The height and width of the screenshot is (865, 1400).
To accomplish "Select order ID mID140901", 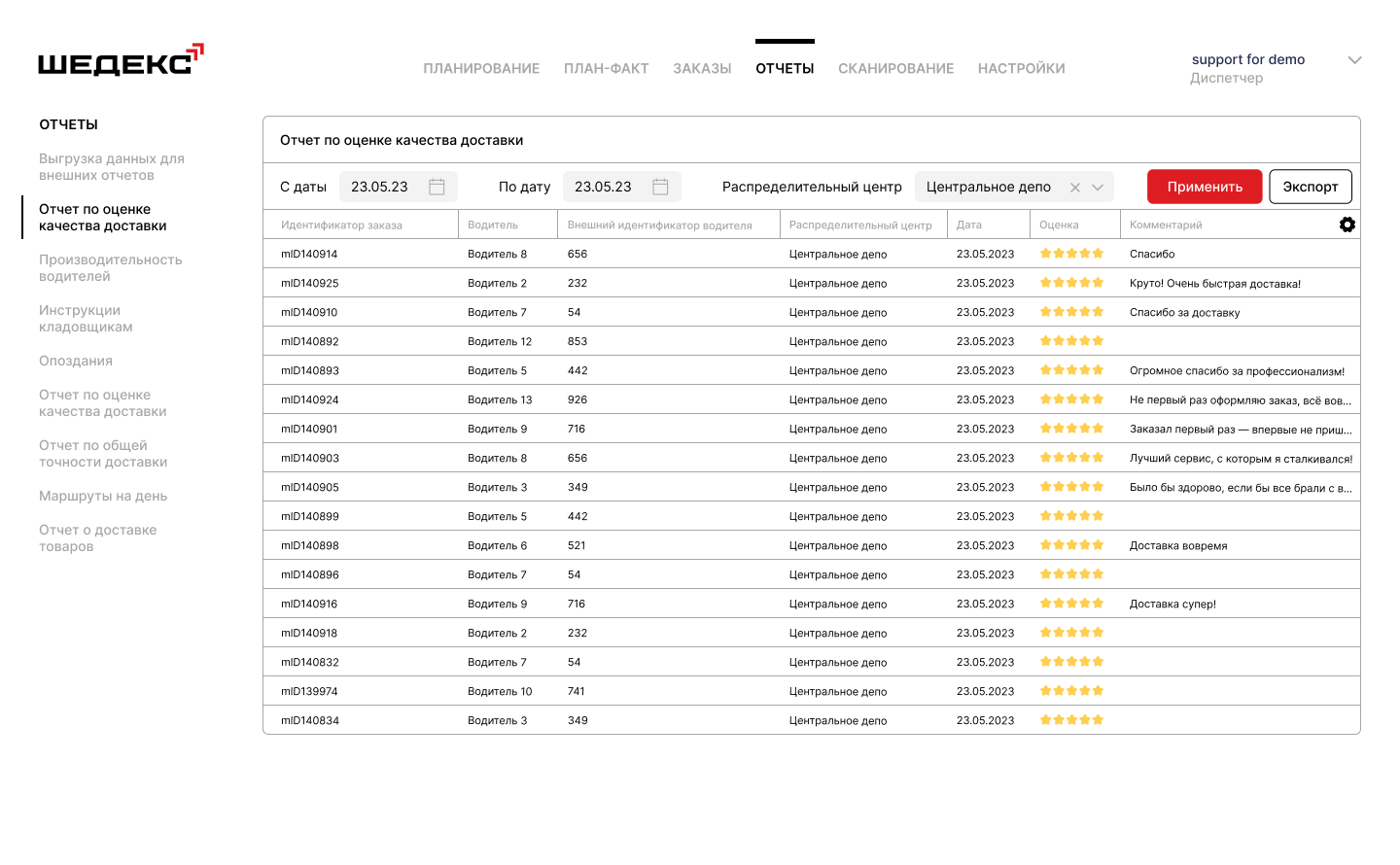I will point(309,429).
